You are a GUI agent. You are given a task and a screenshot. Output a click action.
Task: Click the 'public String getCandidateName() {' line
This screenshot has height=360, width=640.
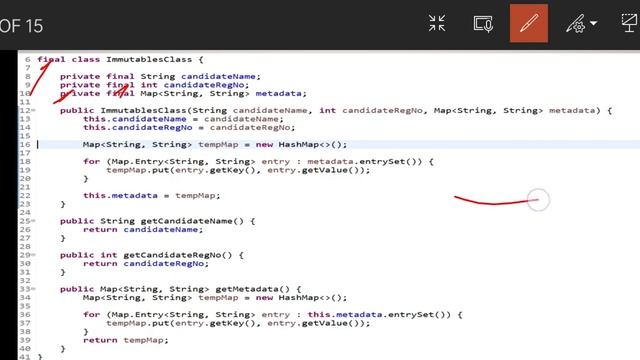(158, 221)
